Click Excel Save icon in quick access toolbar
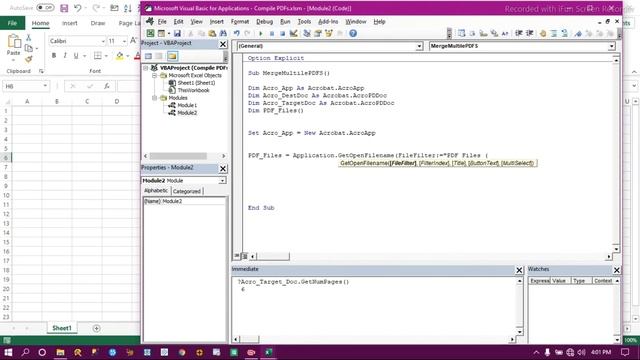The height and width of the screenshot is (360, 640). coord(64,8)
